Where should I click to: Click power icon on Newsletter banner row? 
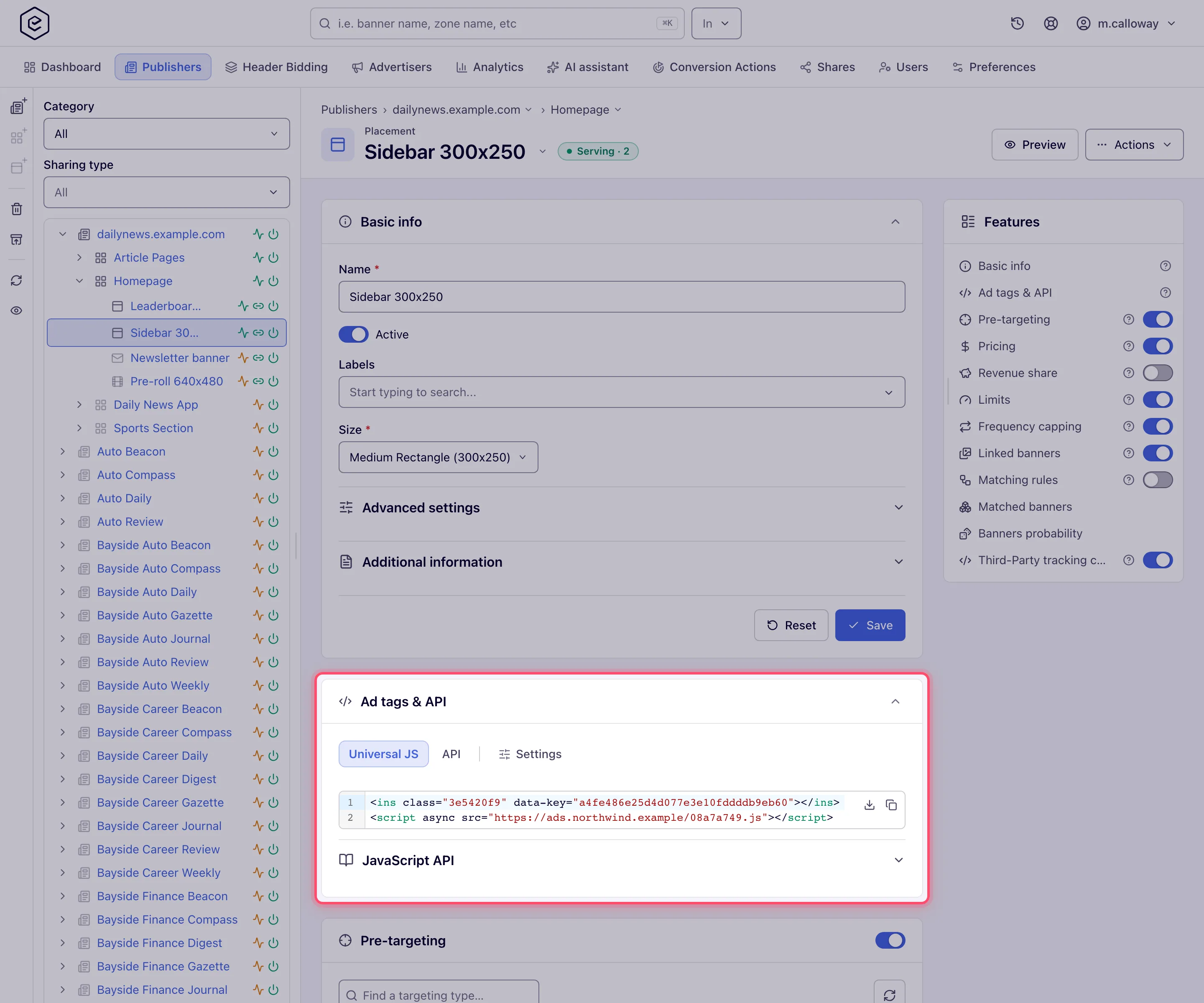273,358
